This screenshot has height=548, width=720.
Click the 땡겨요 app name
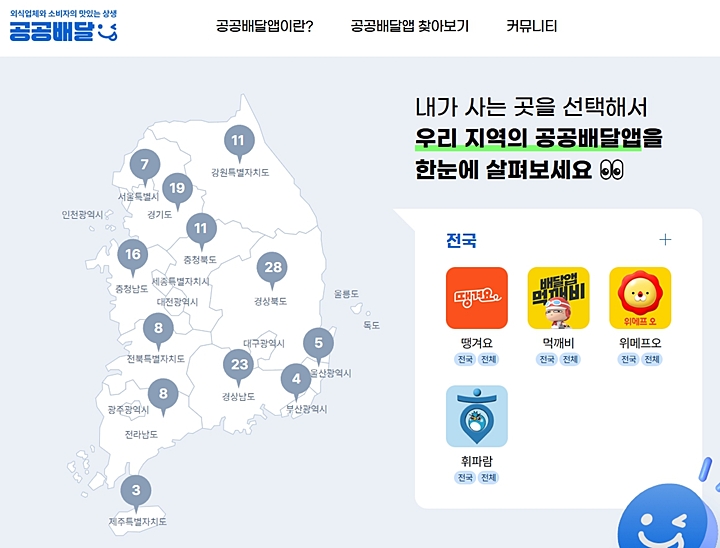coord(477,343)
